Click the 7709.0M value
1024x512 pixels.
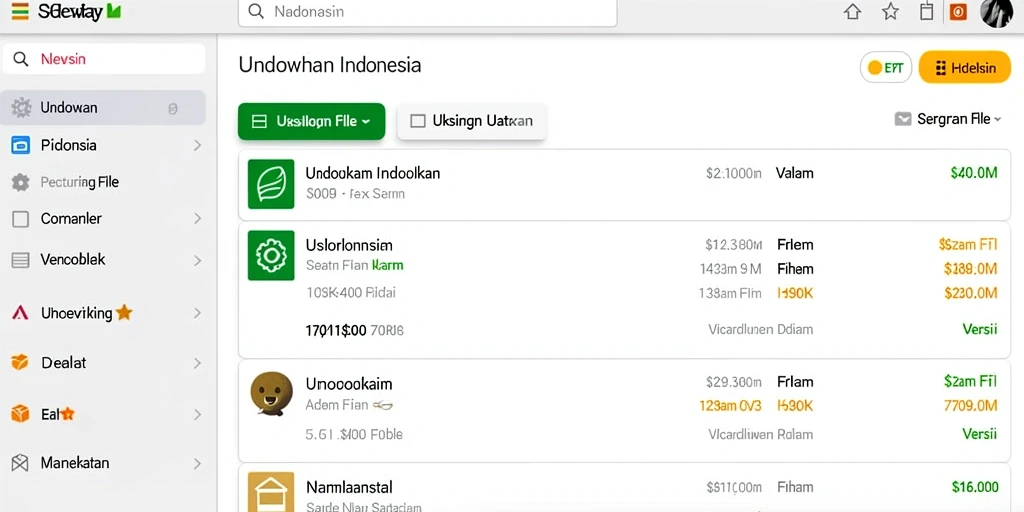pyautogui.click(x=971, y=406)
